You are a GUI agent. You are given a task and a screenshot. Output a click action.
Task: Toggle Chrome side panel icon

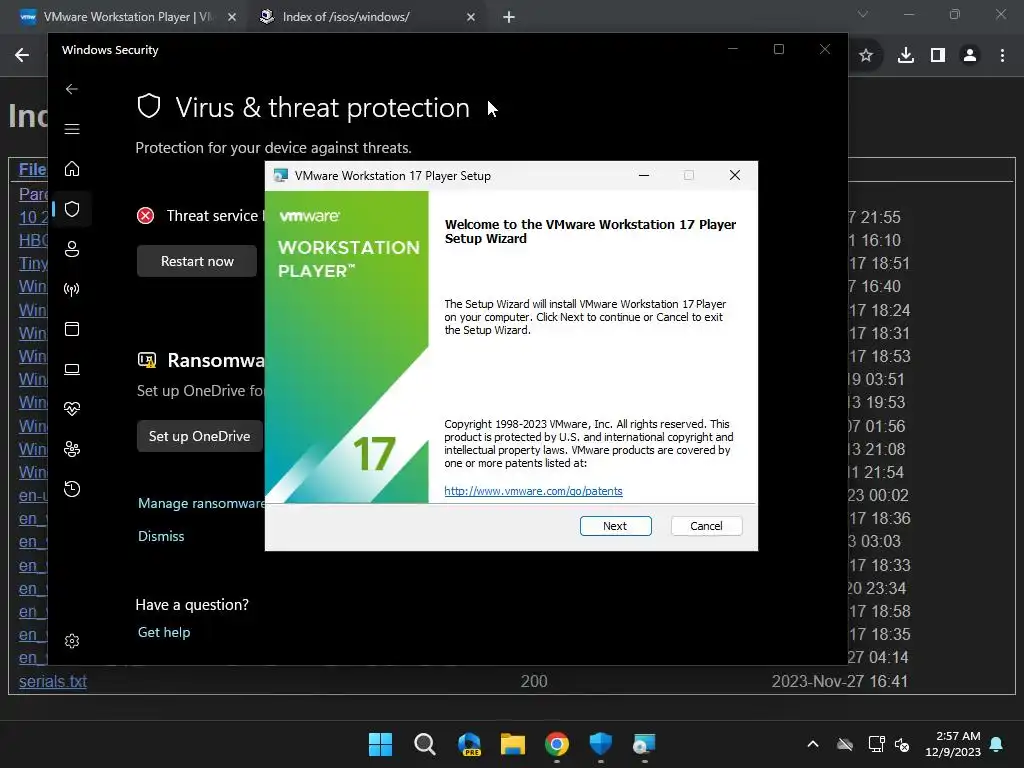coord(938,56)
